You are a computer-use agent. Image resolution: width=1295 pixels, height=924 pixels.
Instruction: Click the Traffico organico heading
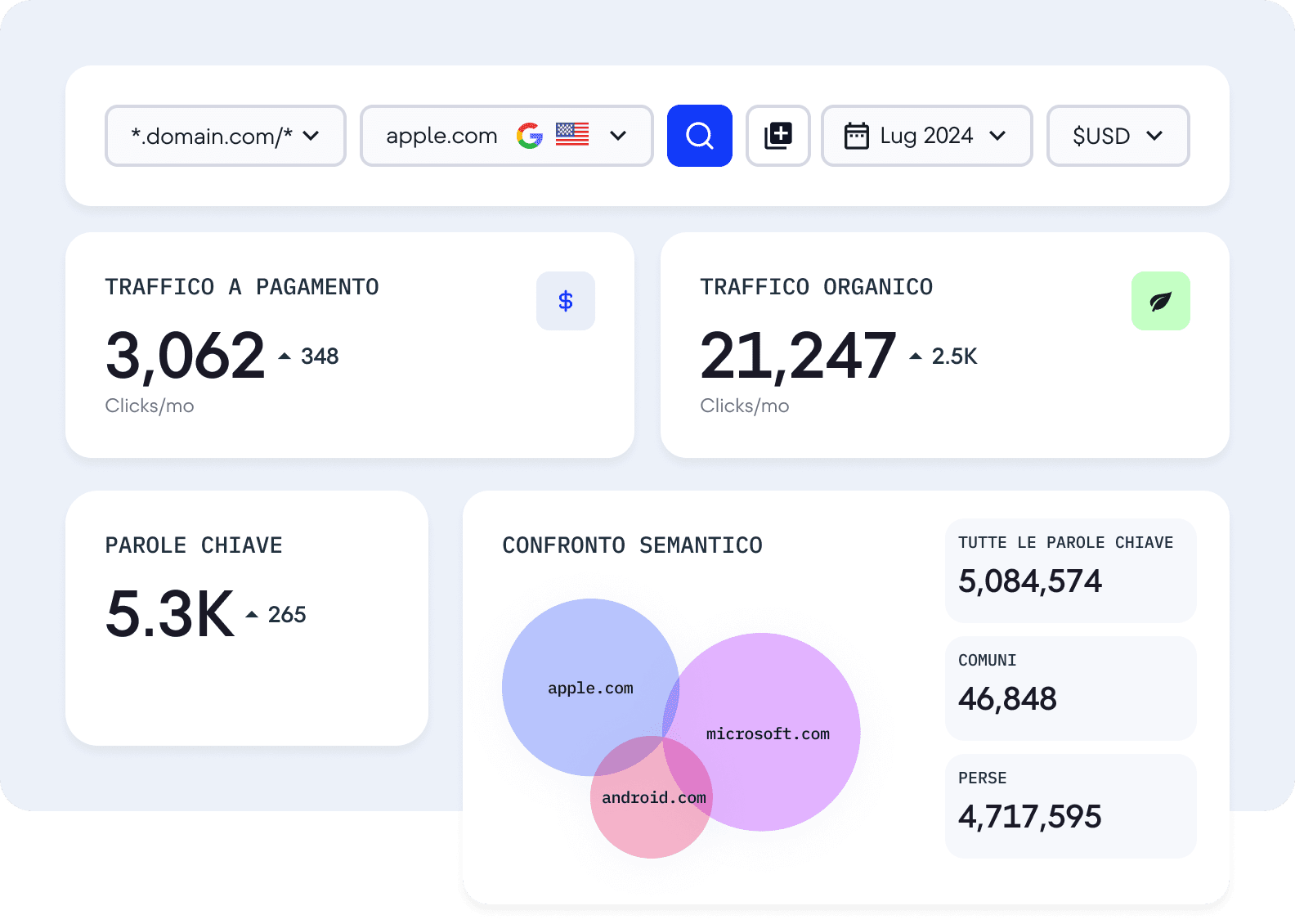[817, 287]
